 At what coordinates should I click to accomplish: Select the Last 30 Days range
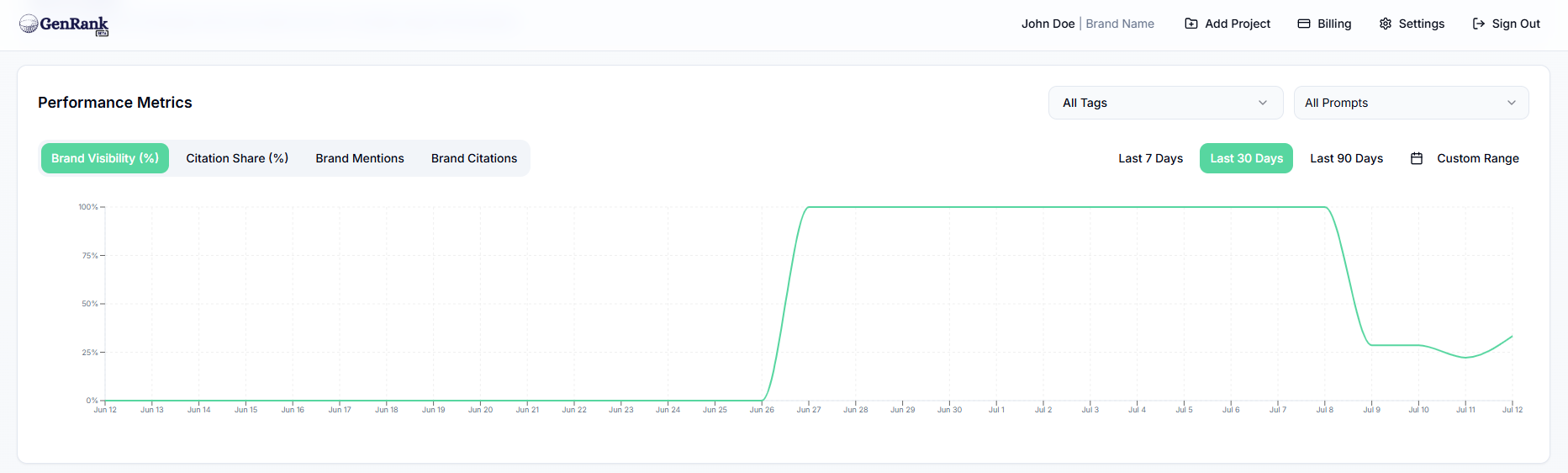click(1246, 158)
